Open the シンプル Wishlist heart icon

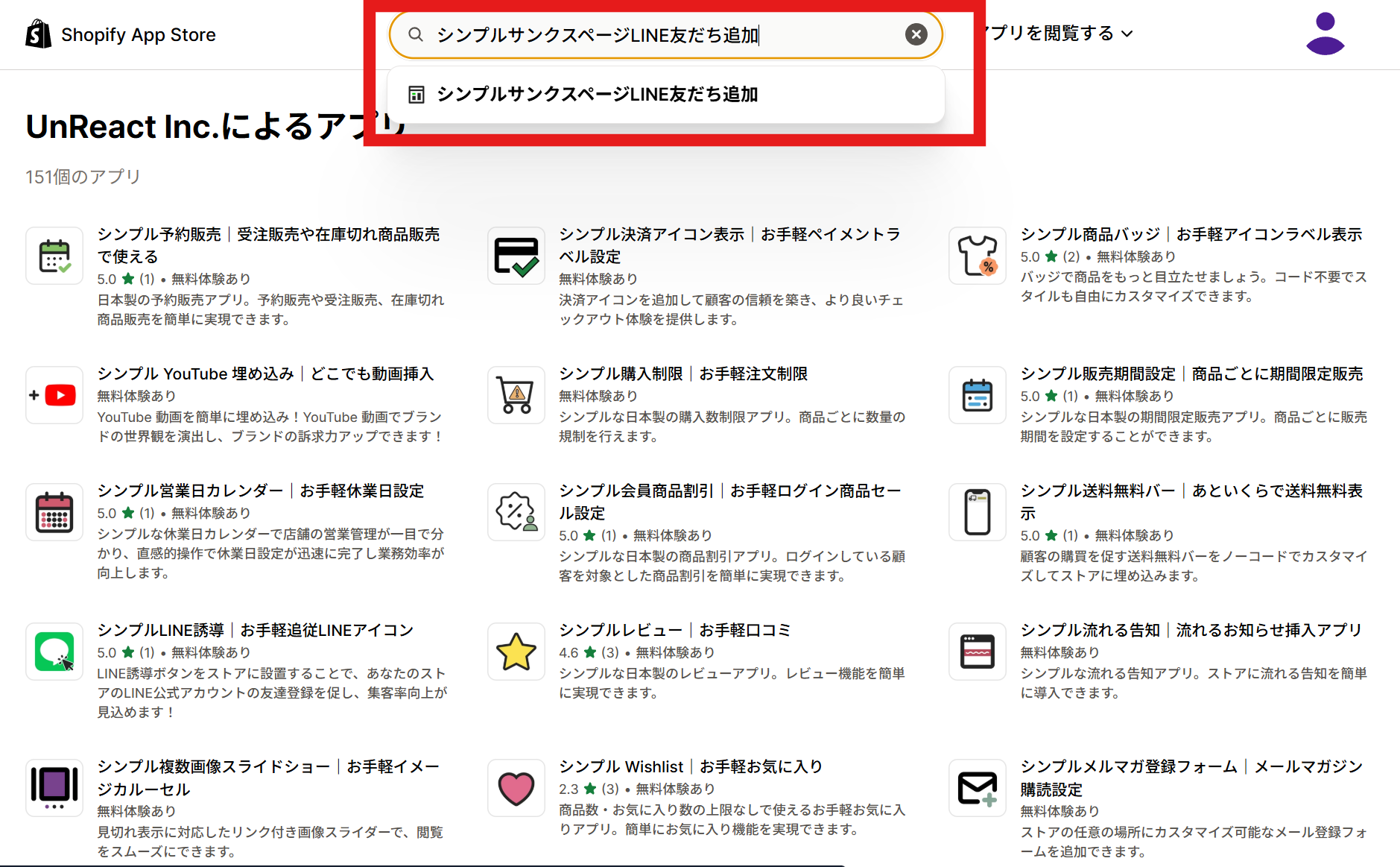(516, 788)
